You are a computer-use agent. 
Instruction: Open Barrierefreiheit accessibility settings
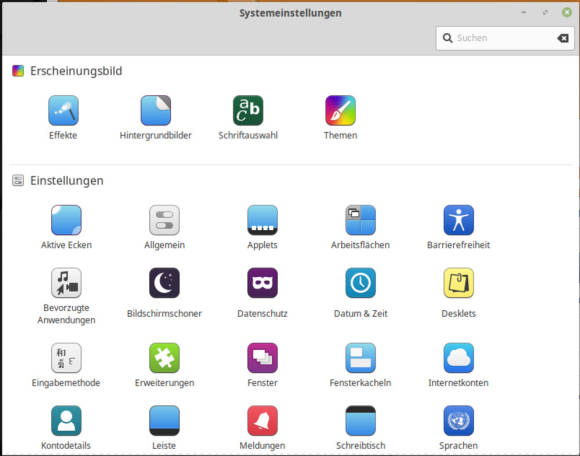click(458, 220)
